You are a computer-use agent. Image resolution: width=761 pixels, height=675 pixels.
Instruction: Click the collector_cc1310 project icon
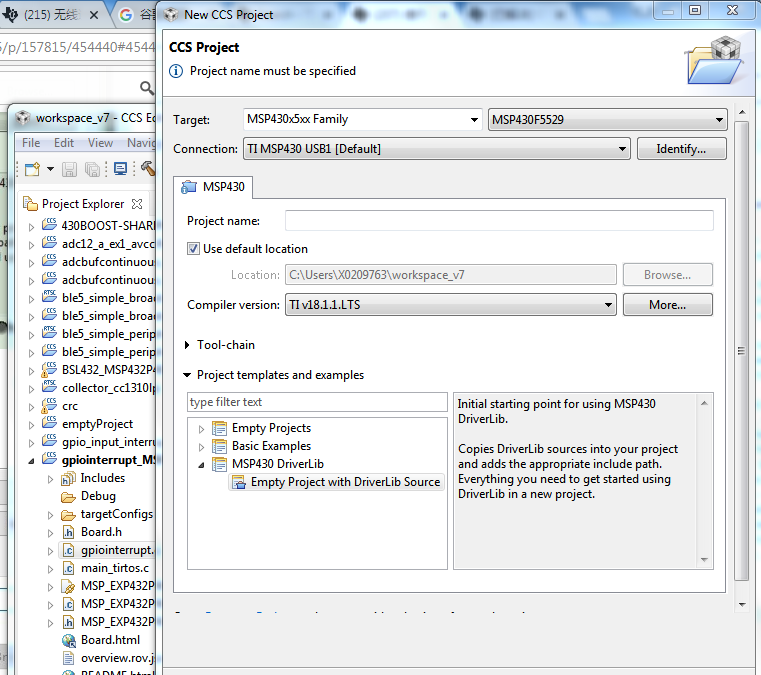pyautogui.click(x=49, y=387)
